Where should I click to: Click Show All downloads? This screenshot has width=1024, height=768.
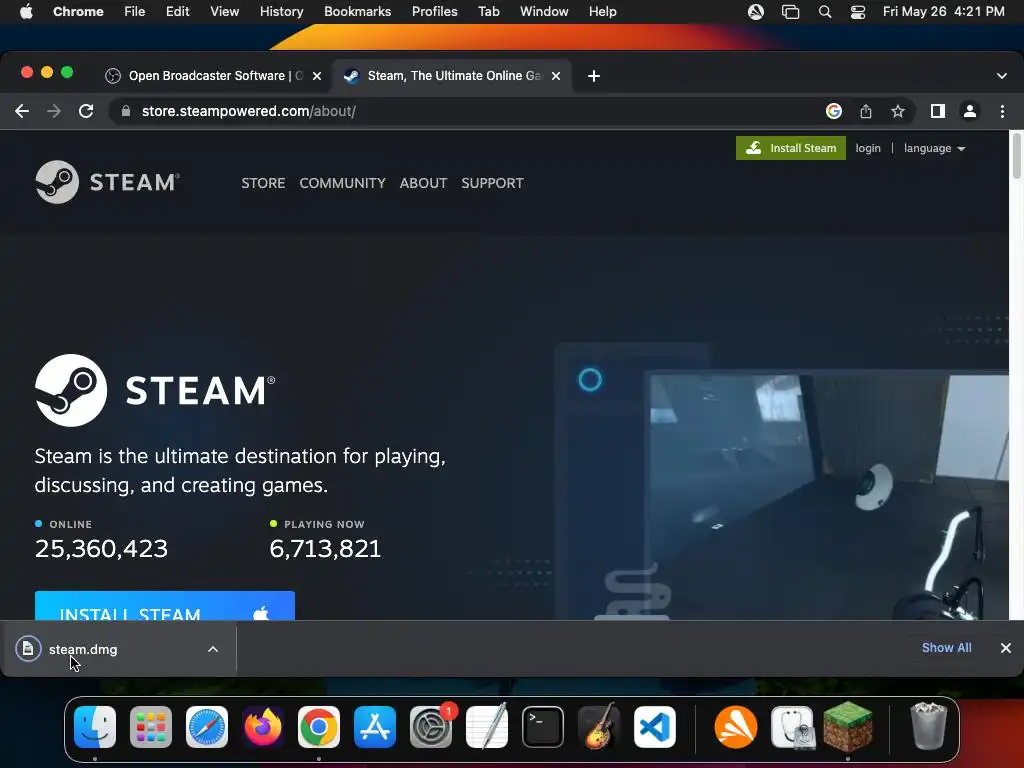coord(946,648)
